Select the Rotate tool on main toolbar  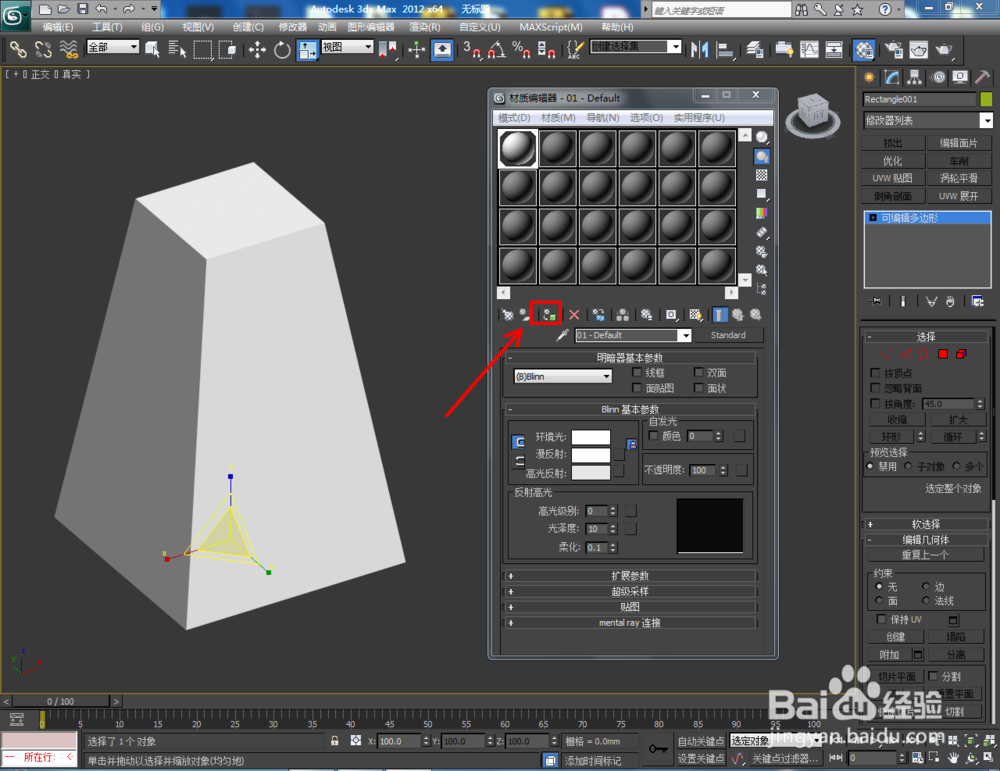pos(282,48)
